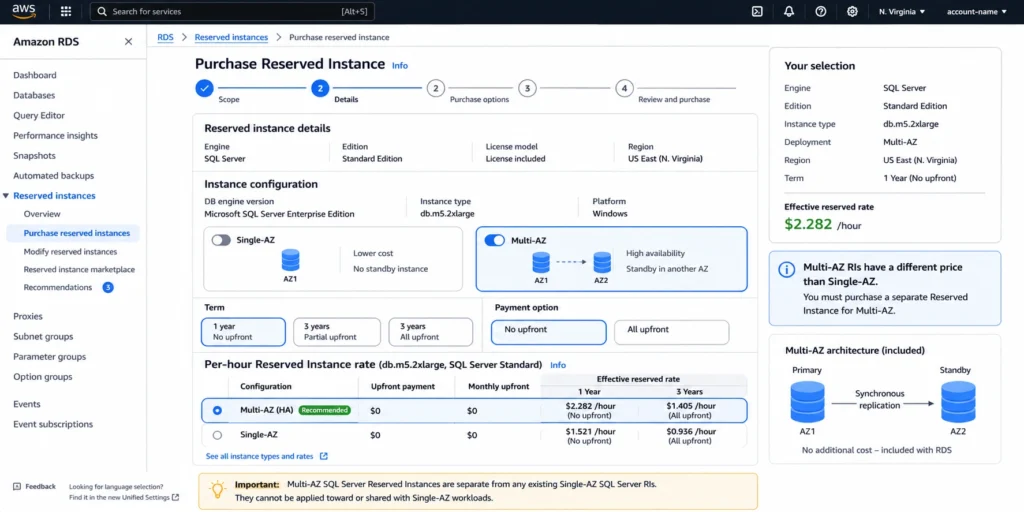Click Info link beside Per-hour rate heading
Viewport: 1024px width, 512px height.
point(558,364)
